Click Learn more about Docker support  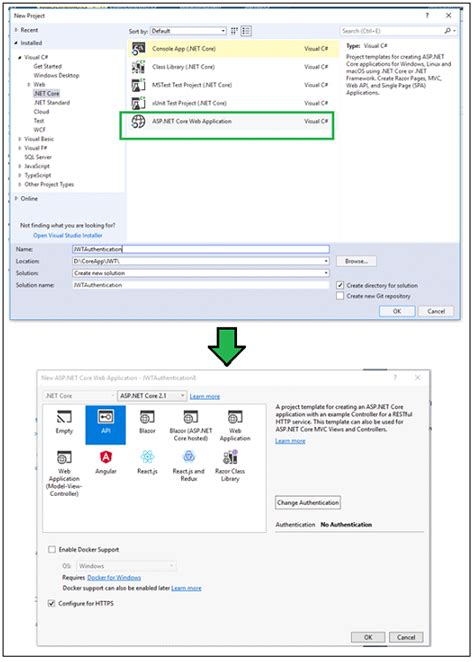pos(186,588)
